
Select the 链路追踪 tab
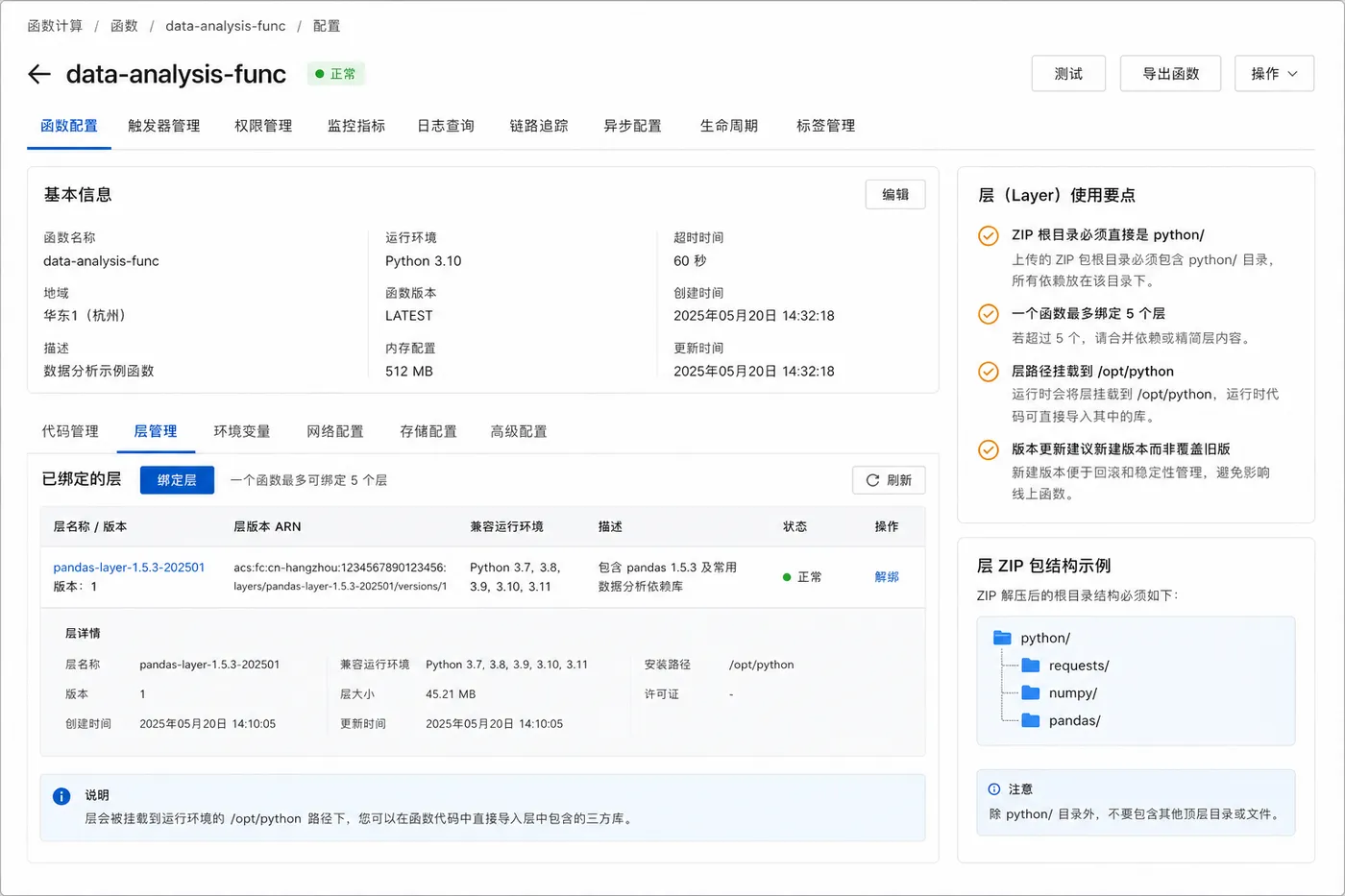(x=539, y=126)
